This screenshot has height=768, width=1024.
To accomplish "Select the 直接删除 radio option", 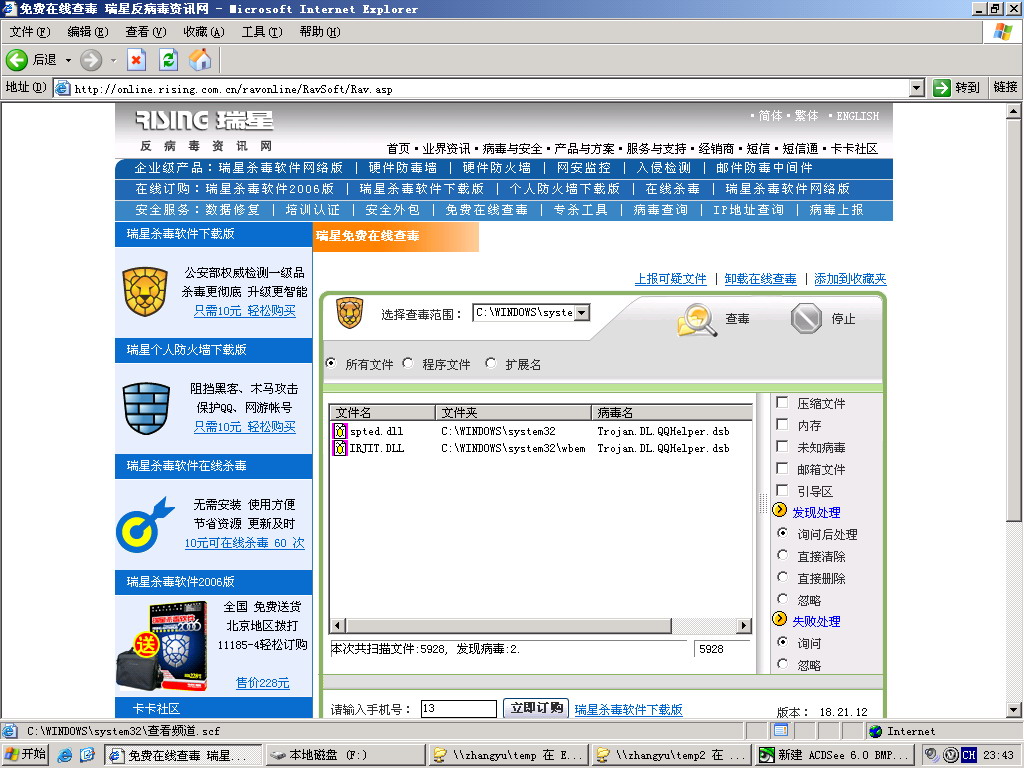I will pyautogui.click(x=782, y=577).
